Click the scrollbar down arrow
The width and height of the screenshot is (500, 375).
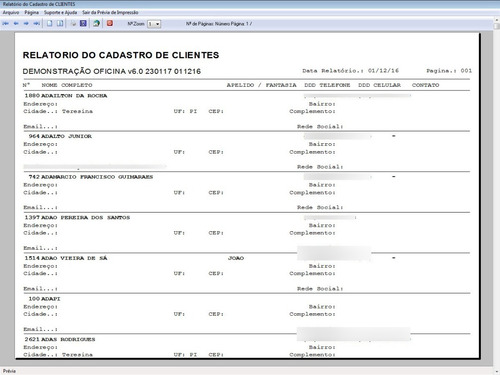497,371
